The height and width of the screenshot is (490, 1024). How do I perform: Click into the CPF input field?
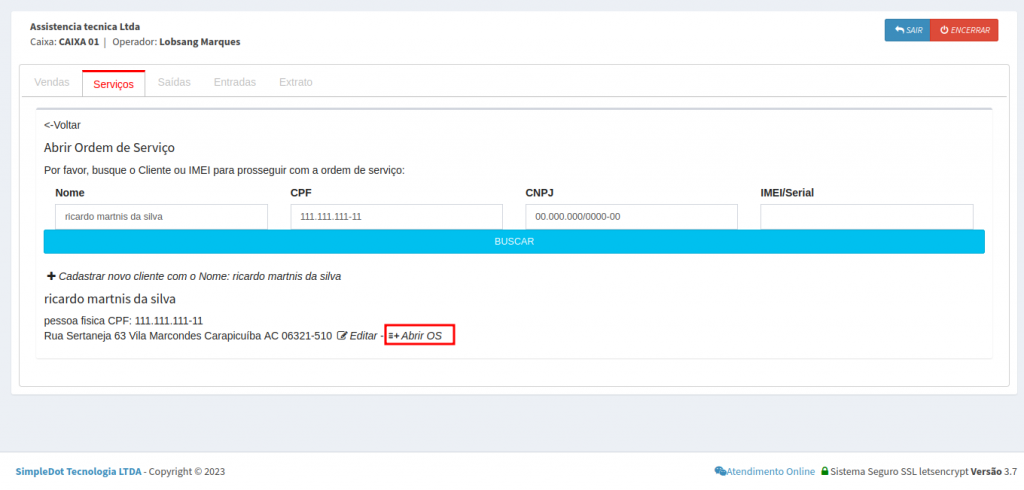coord(396,216)
